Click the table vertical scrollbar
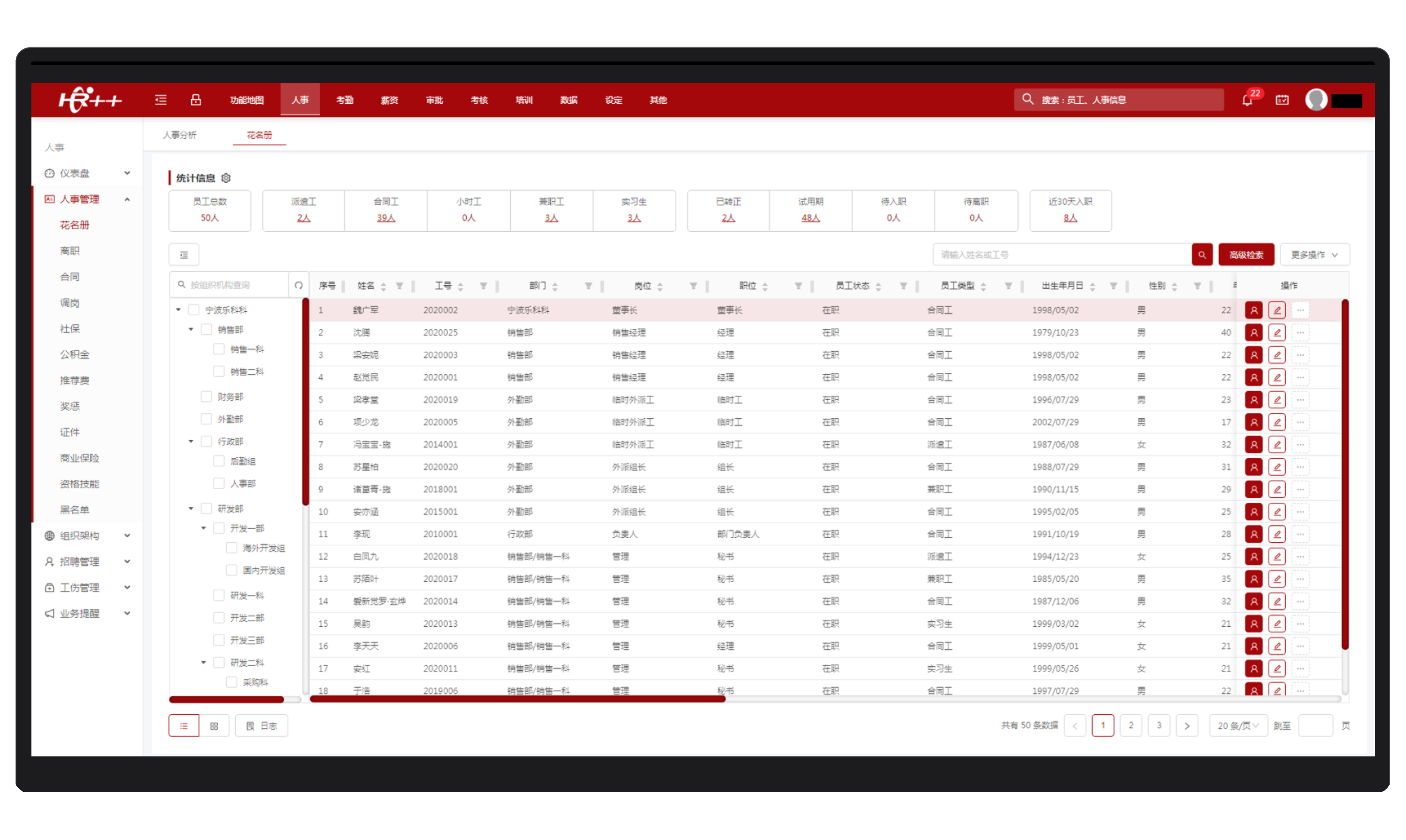This screenshot has width=1406, height=840. pos(1345,474)
